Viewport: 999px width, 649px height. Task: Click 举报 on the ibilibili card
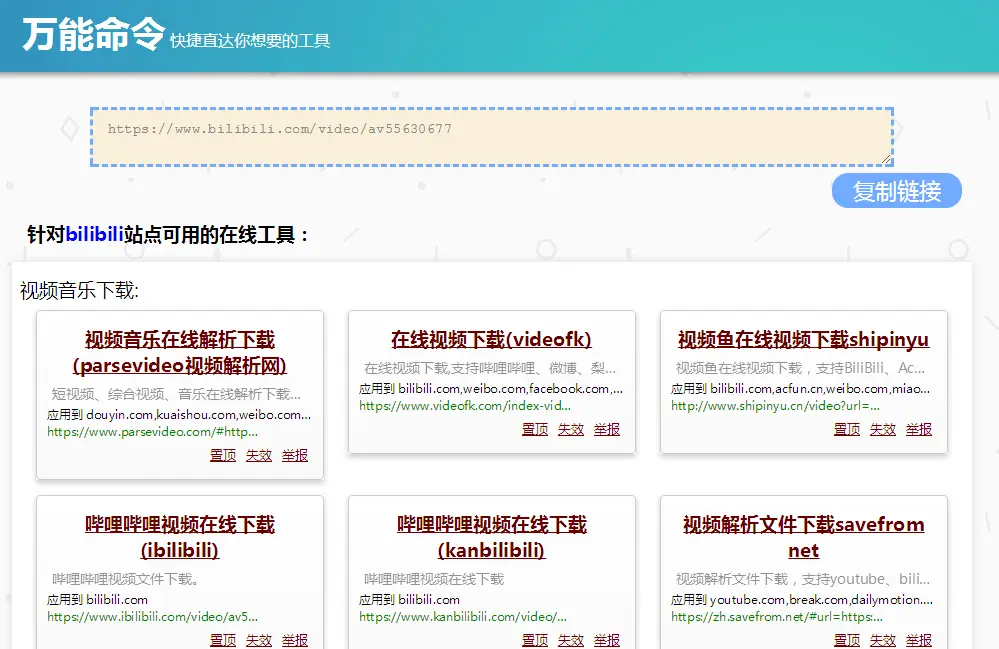click(295, 640)
